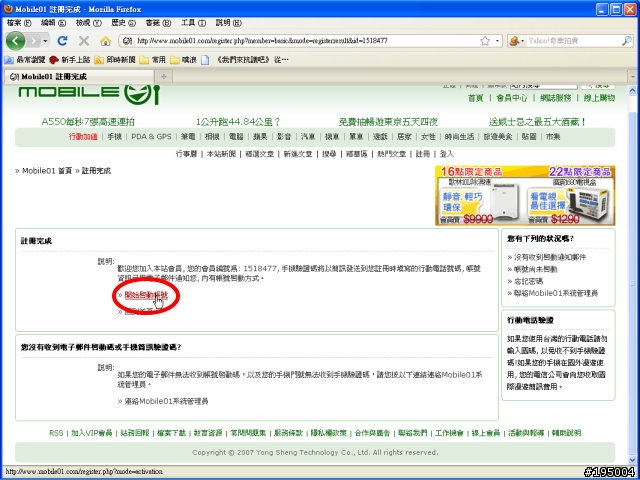Open the 歷史 (History) menu
Viewport: 640px width, 480px height.
pos(123,23)
